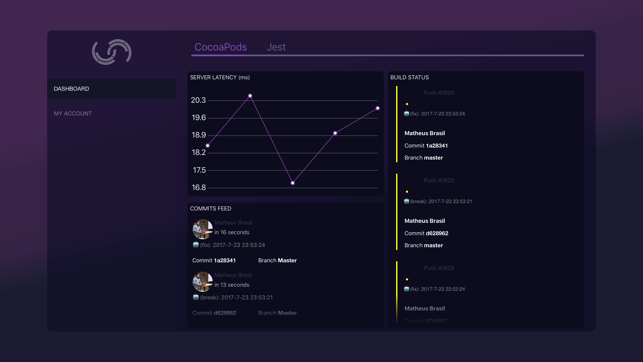The image size is (643, 362).
Task: Click the 18.9 level data point on the chart
Action: coord(335,133)
